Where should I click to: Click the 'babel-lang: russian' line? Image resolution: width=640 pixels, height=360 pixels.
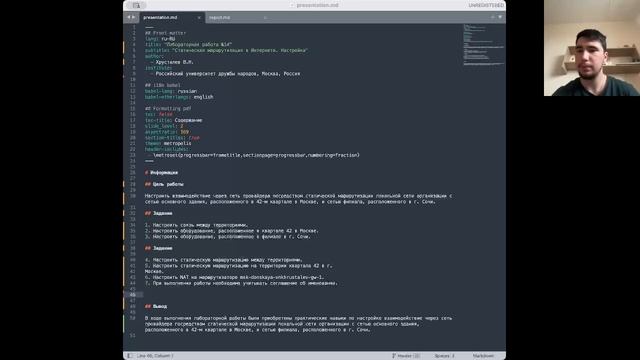(x=171, y=91)
